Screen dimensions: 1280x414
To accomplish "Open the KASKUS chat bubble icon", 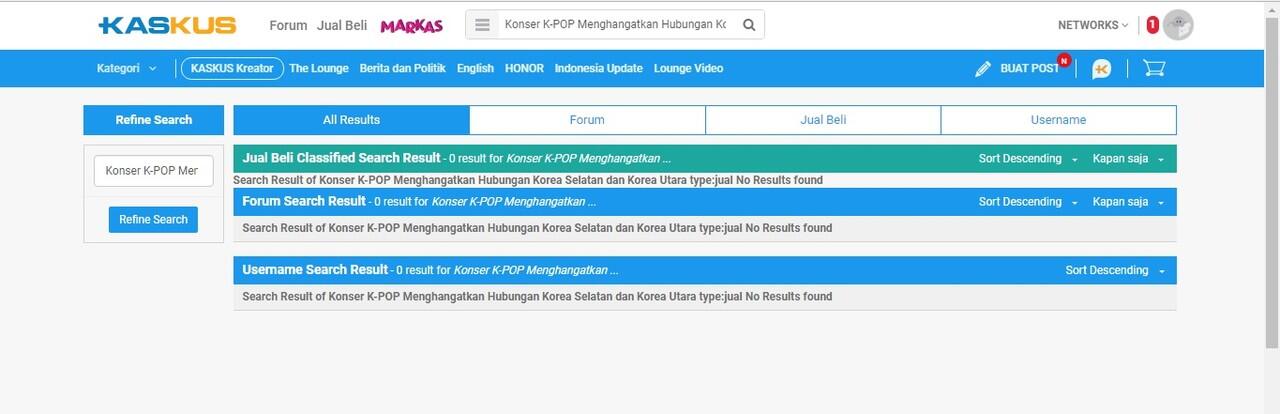I will pyautogui.click(x=1101, y=69).
